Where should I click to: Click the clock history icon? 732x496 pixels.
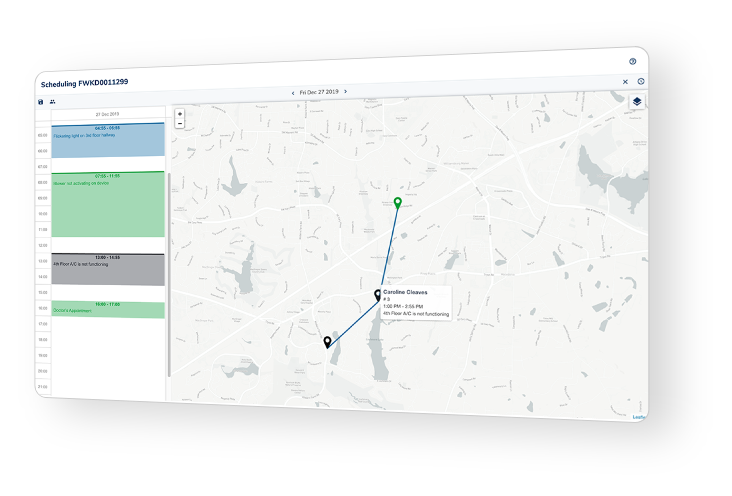tap(640, 82)
